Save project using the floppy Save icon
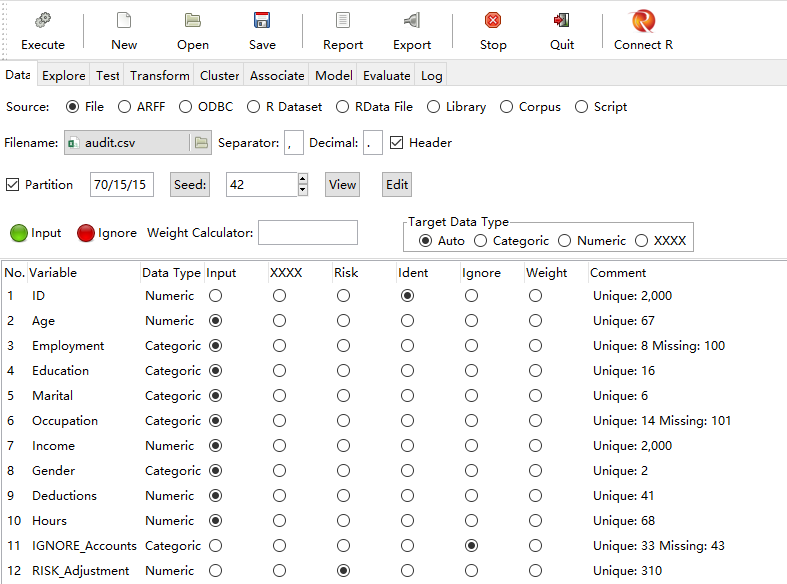 tap(262, 21)
